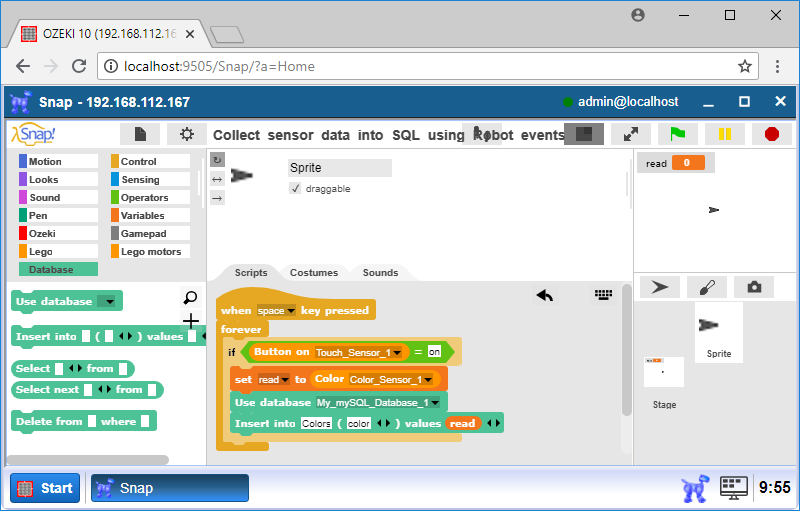Toggle keyboard entry icon in scripts
This screenshot has width=800, height=511.
[604, 294]
